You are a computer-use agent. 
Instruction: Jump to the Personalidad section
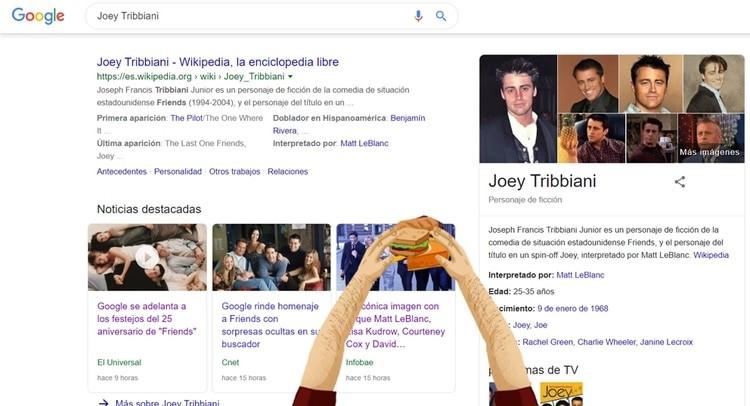point(178,172)
